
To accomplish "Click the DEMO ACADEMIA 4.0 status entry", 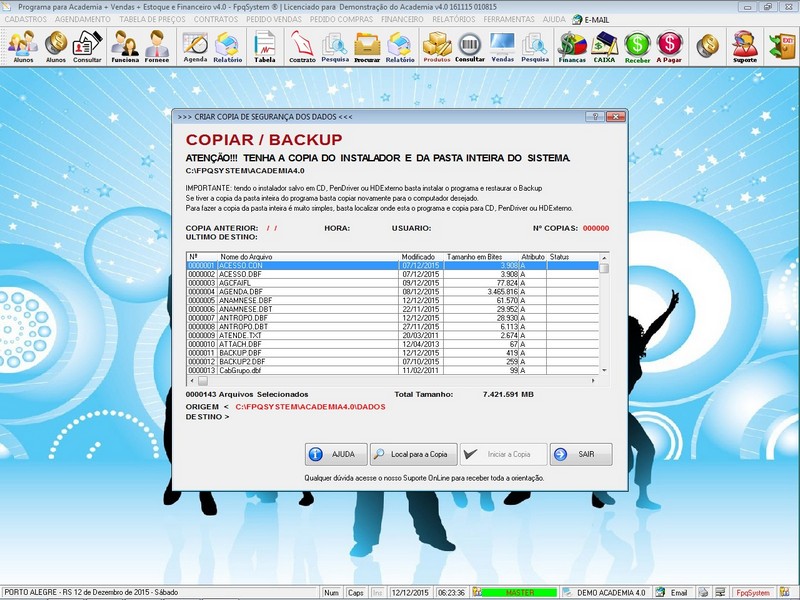I will pyautogui.click(x=605, y=593).
